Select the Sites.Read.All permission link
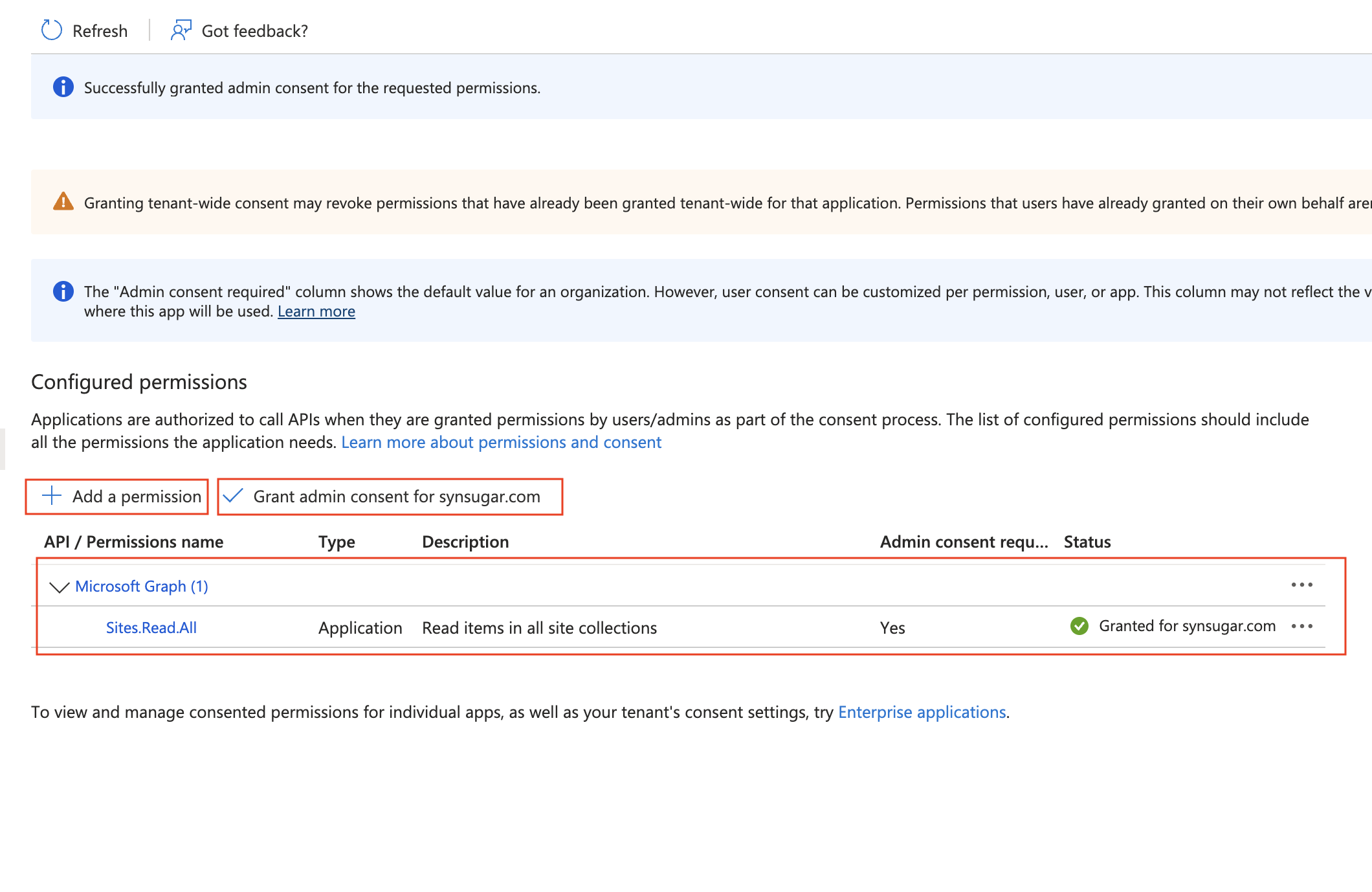The height and width of the screenshot is (892, 1372). (151, 627)
